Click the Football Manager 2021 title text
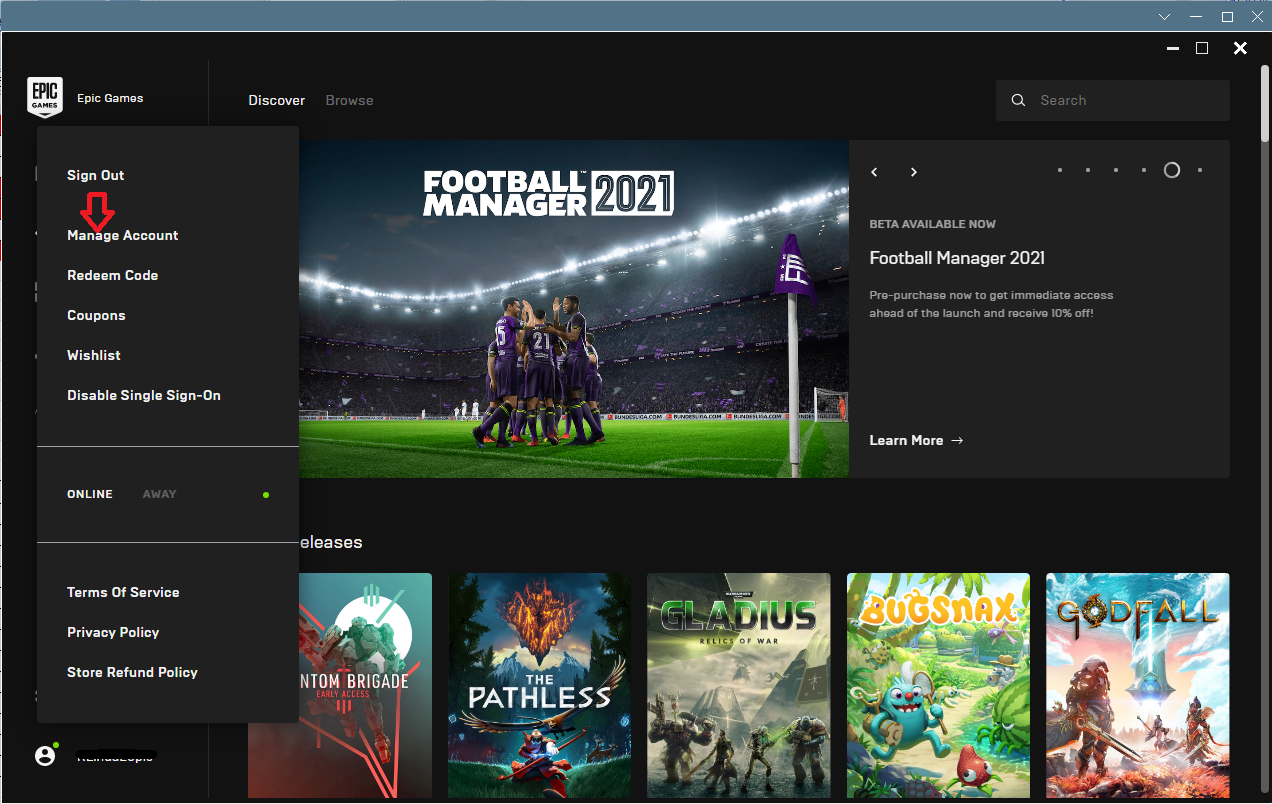This screenshot has width=1272, height=804. point(957,258)
